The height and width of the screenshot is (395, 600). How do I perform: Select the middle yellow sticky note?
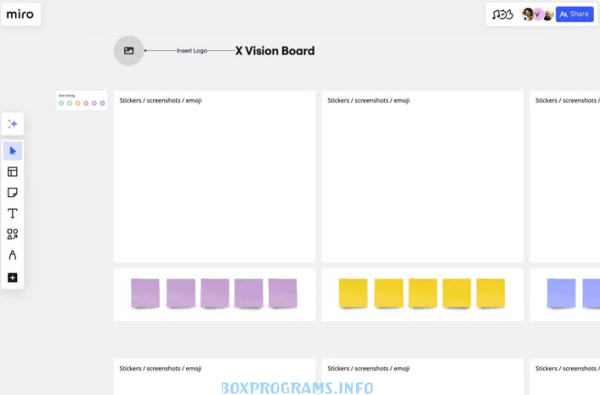[423, 294]
